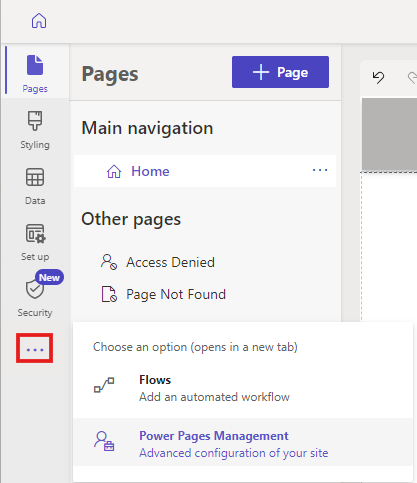Click the plus Page button
The width and height of the screenshot is (417, 483).
[280, 72]
